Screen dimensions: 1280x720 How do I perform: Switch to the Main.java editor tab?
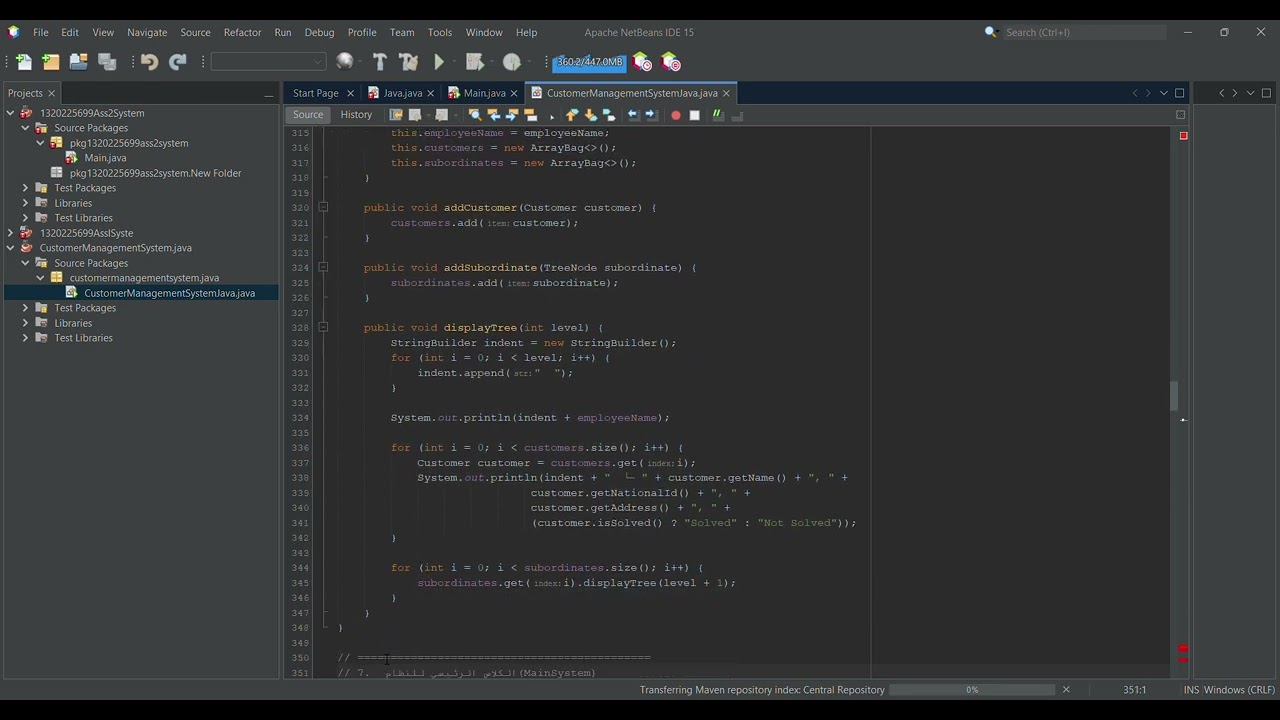(x=484, y=93)
